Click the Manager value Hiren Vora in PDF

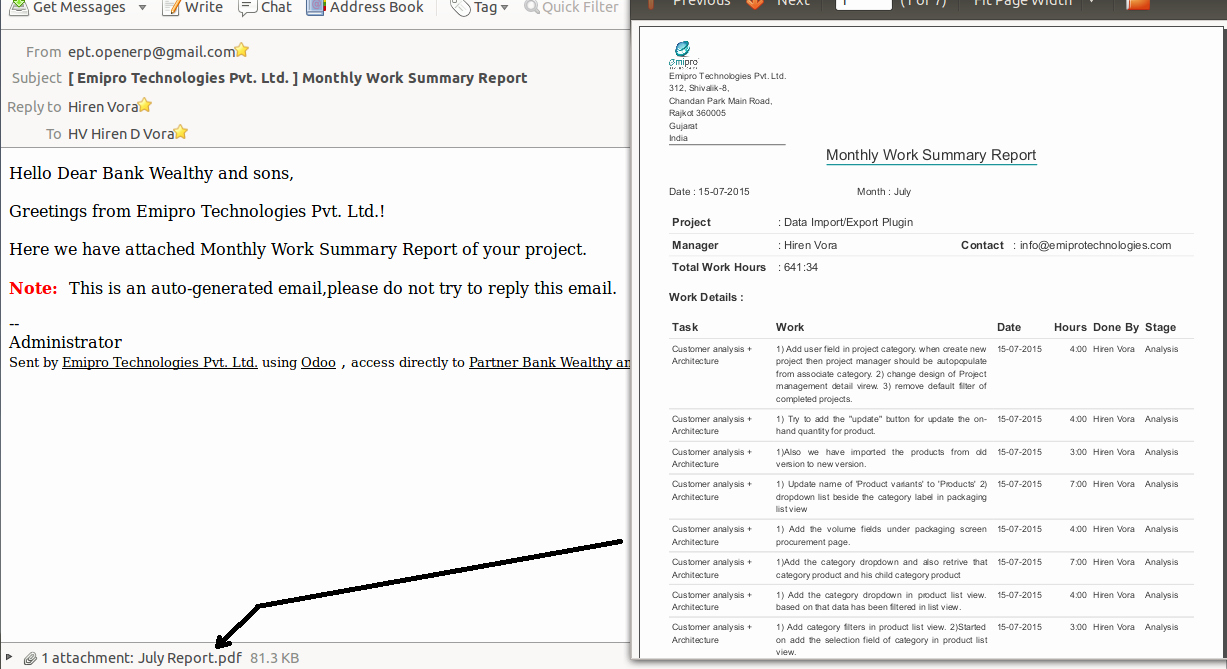pyautogui.click(x=811, y=245)
